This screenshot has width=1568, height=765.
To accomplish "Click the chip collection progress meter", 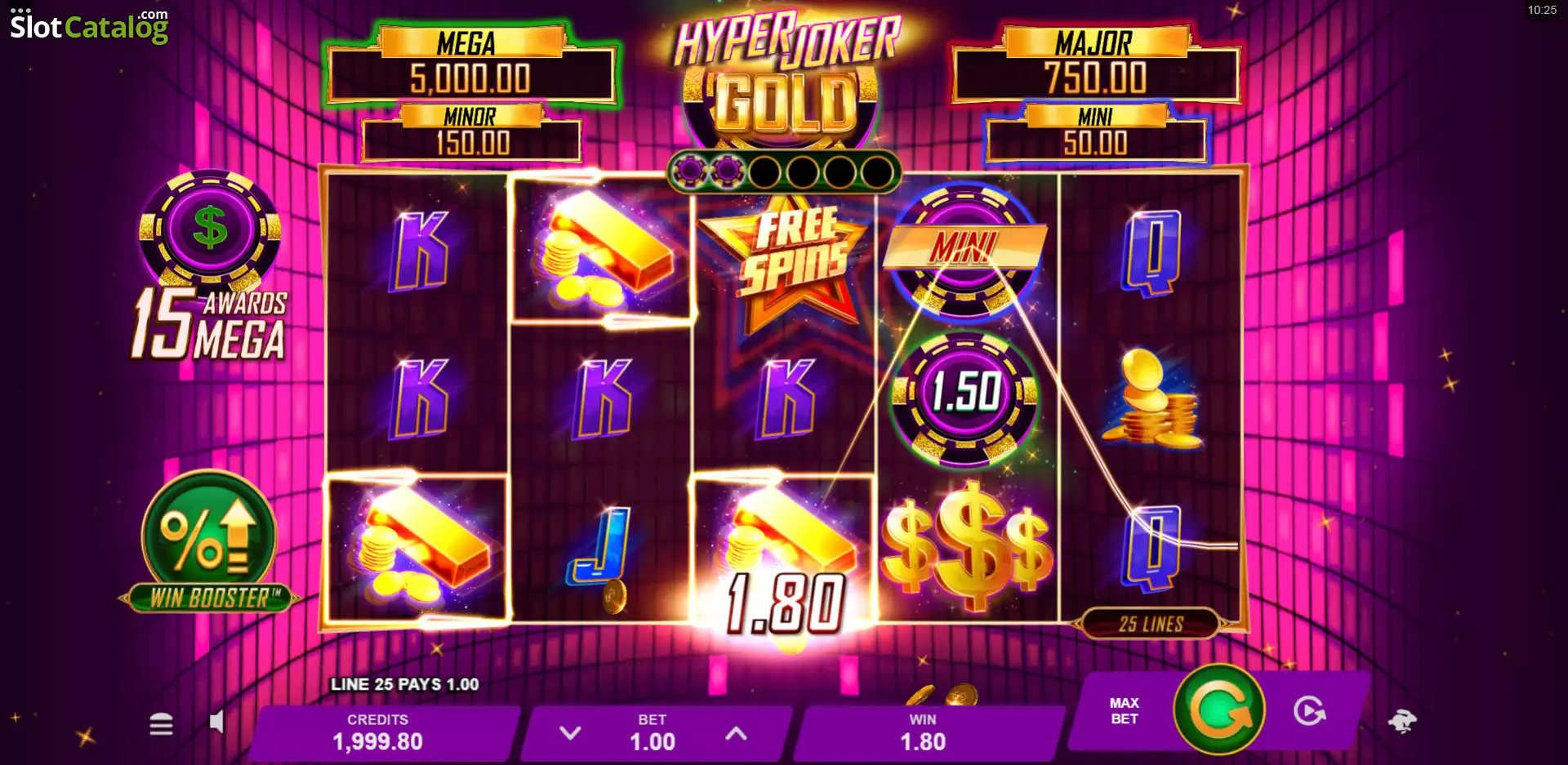I will [x=784, y=171].
